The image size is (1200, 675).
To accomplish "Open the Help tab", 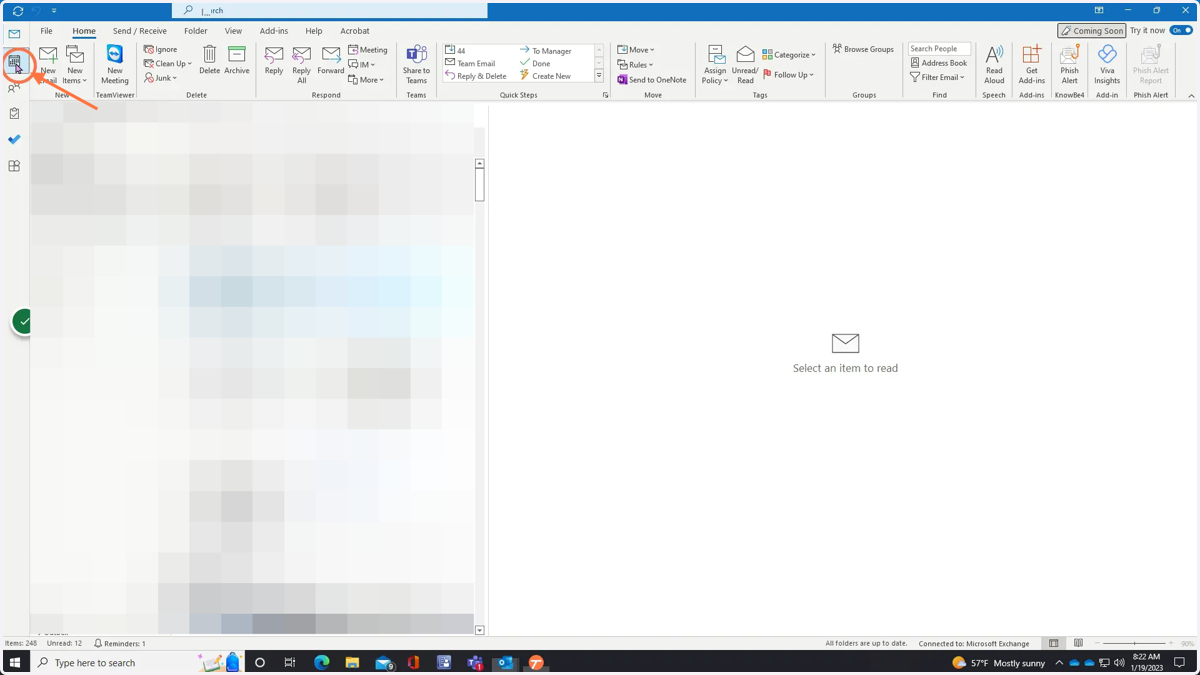I will pos(314,31).
